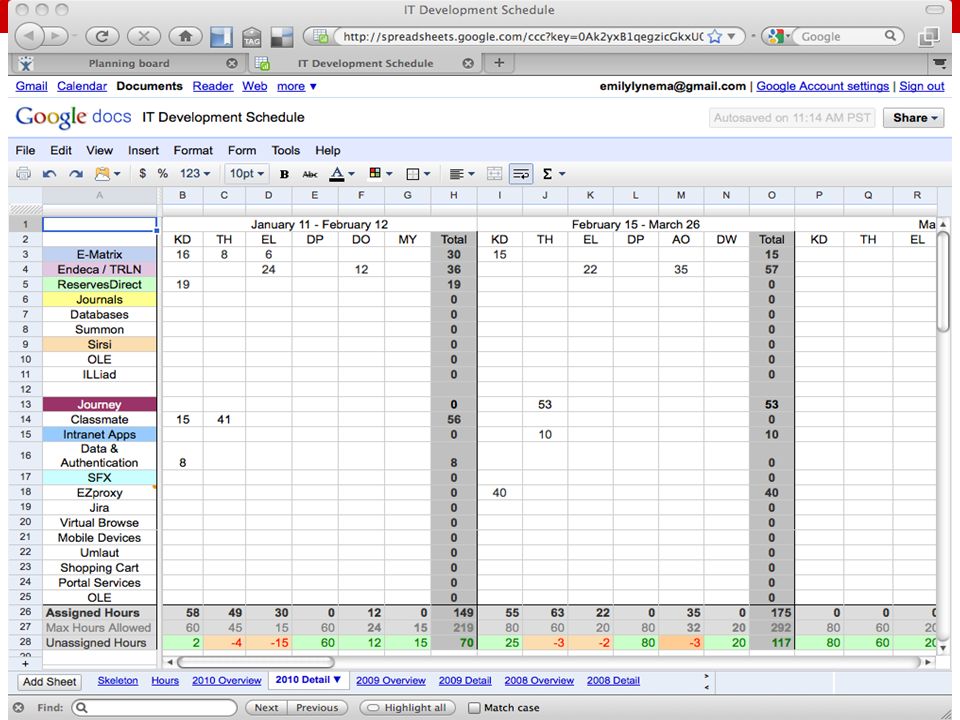Open Google Account settings
This screenshot has height=720, width=960.
pos(822,86)
